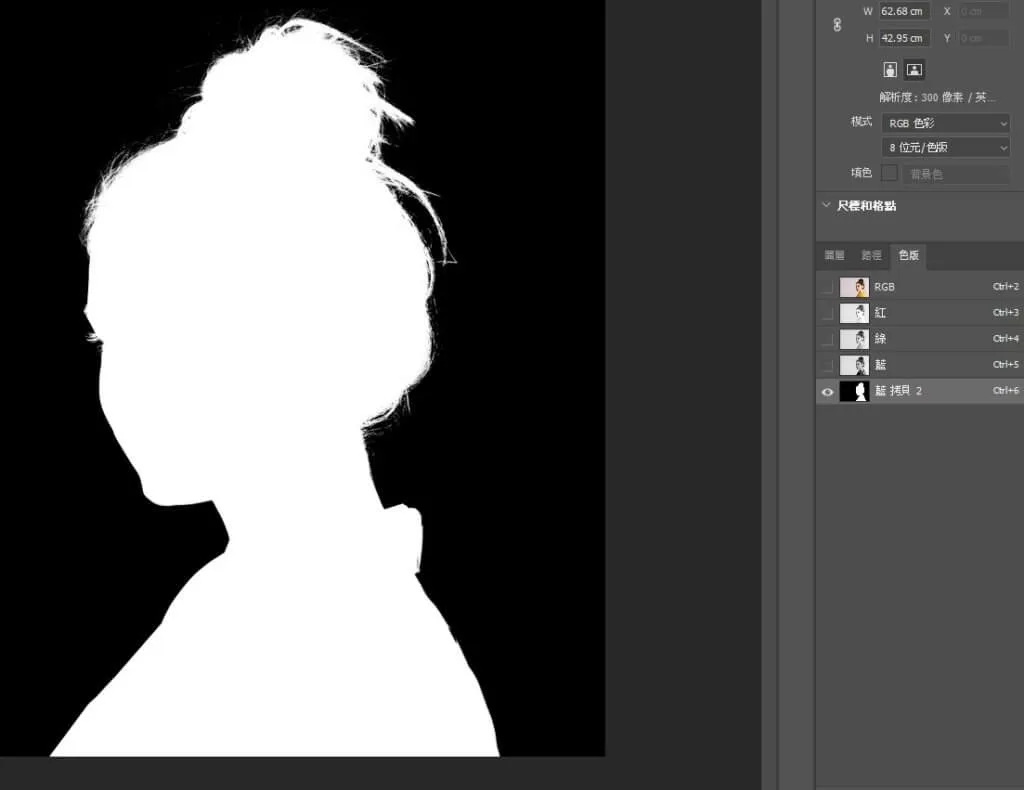Toggle the width-height constrain link icon
The image size is (1024, 790).
[x=837, y=25]
